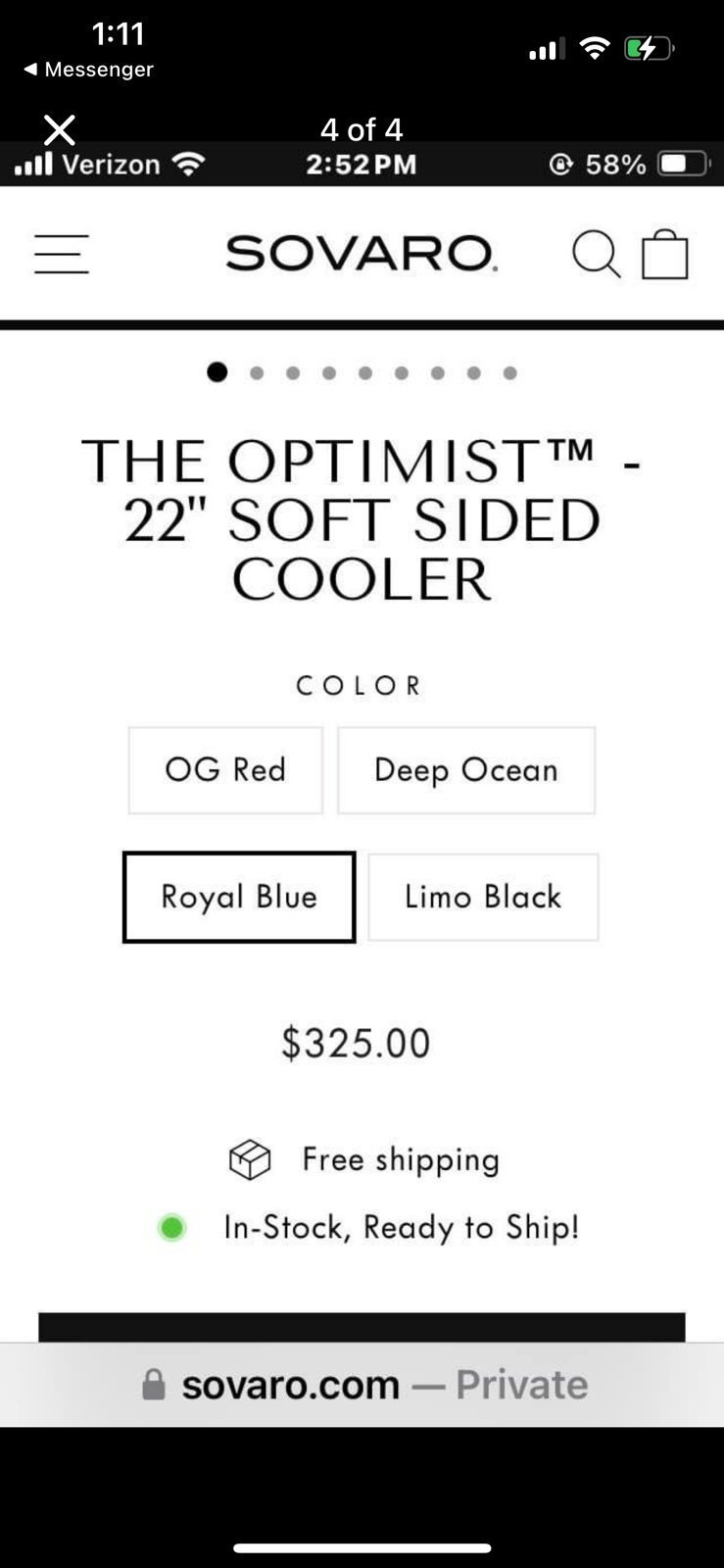
Task: Jump to second image carousel dot
Action: tap(257, 372)
